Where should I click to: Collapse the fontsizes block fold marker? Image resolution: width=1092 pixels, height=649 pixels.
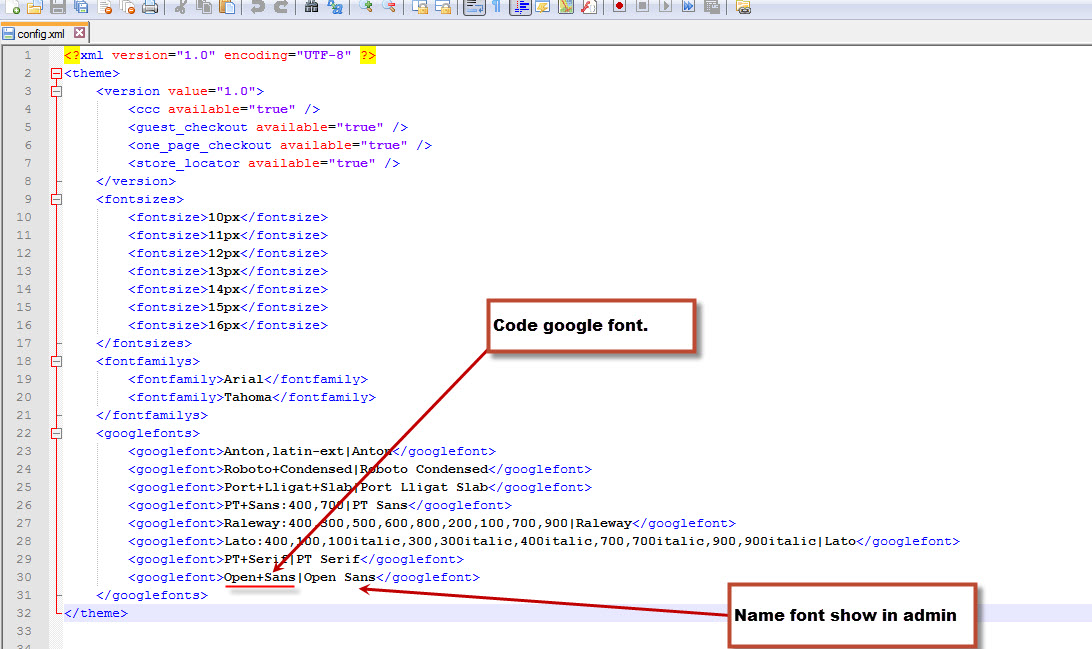point(56,199)
